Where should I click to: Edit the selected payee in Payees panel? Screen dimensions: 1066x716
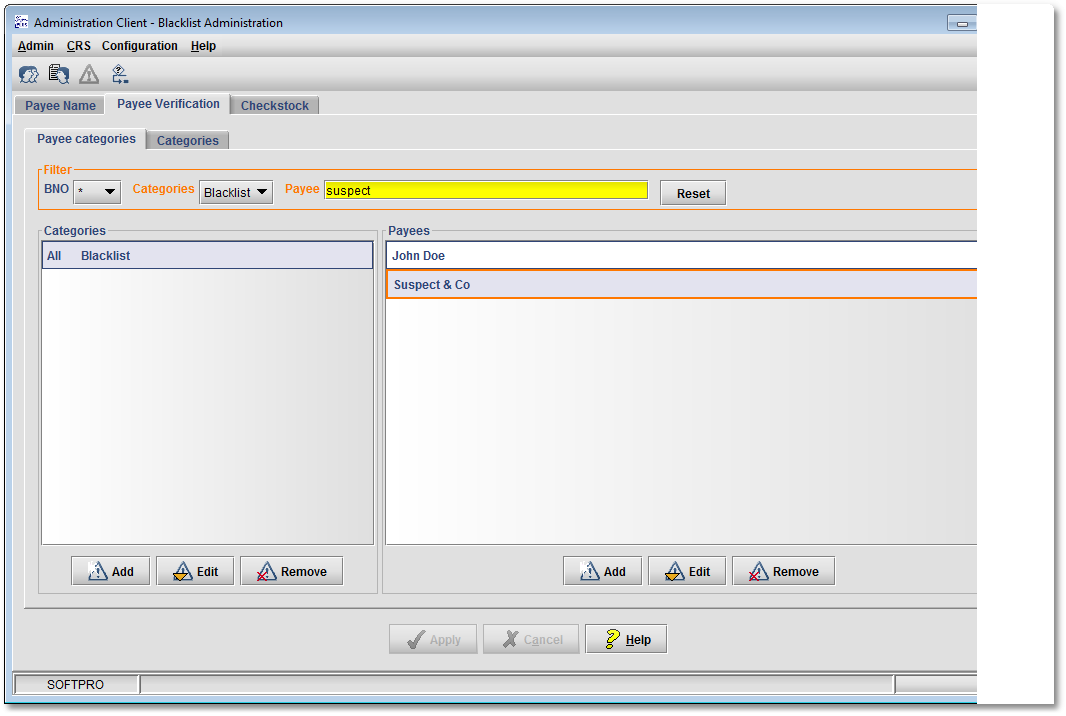tap(687, 571)
